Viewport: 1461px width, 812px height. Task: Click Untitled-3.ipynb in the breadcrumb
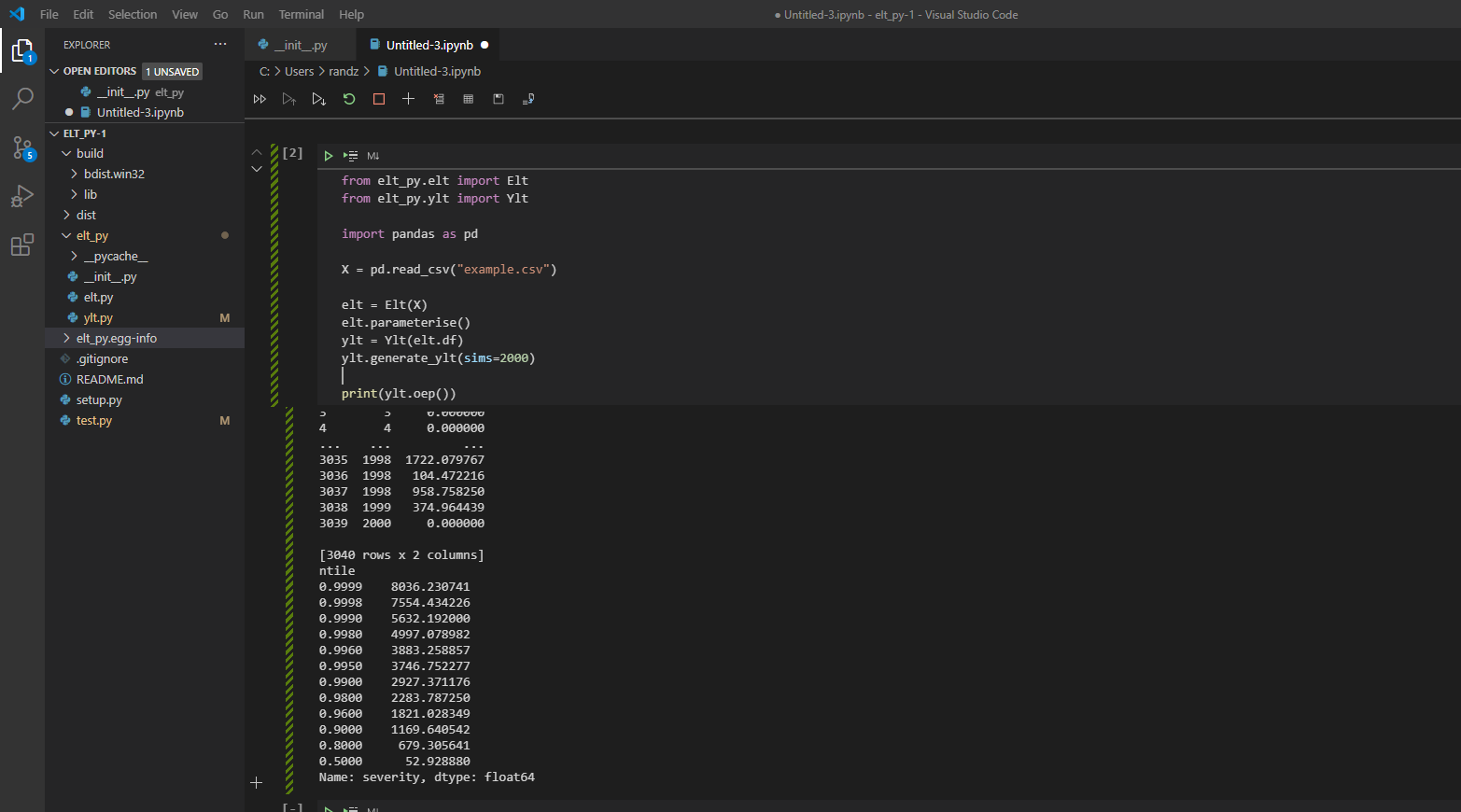point(437,71)
